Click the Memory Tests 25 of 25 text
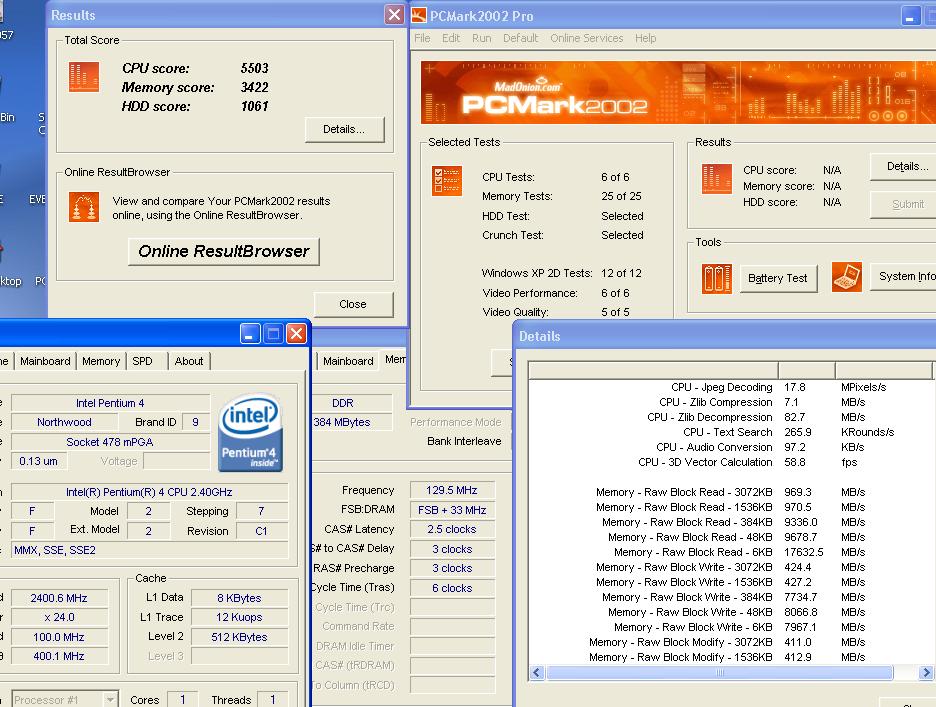Screen dimensions: 936x707 click(621, 196)
